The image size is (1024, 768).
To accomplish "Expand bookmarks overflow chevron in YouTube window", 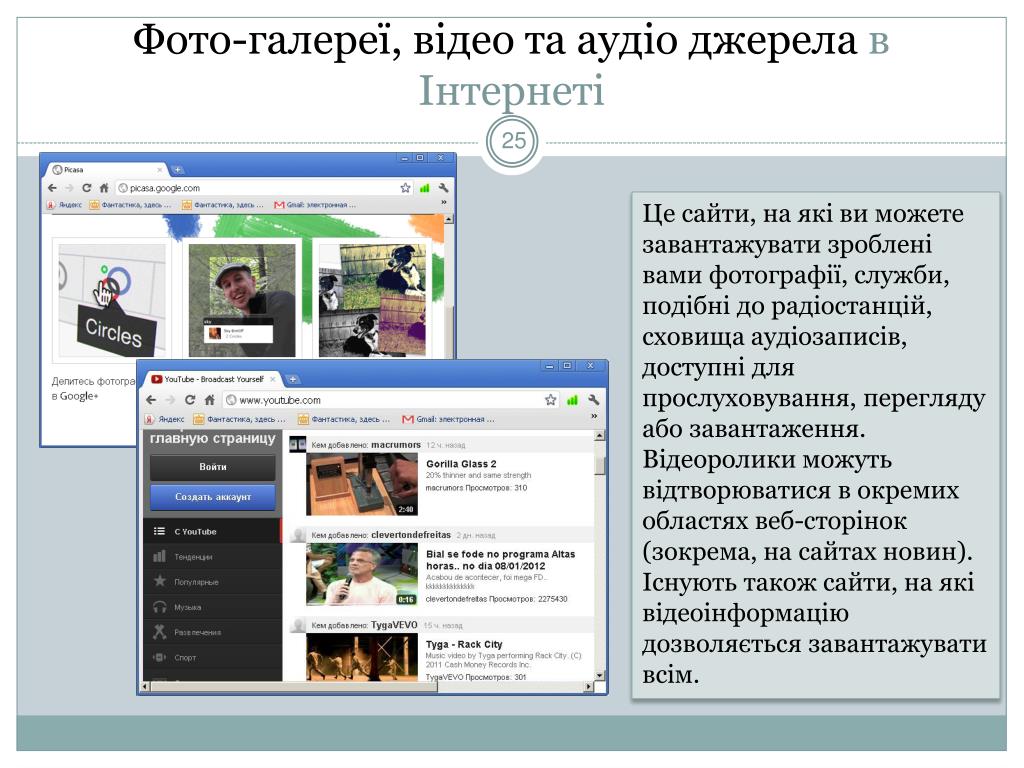I will [x=594, y=417].
